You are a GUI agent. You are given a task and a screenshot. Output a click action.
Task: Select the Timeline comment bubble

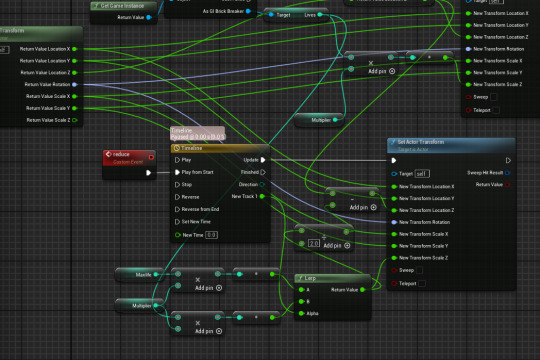pyautogui.click(x=198, y=133)
